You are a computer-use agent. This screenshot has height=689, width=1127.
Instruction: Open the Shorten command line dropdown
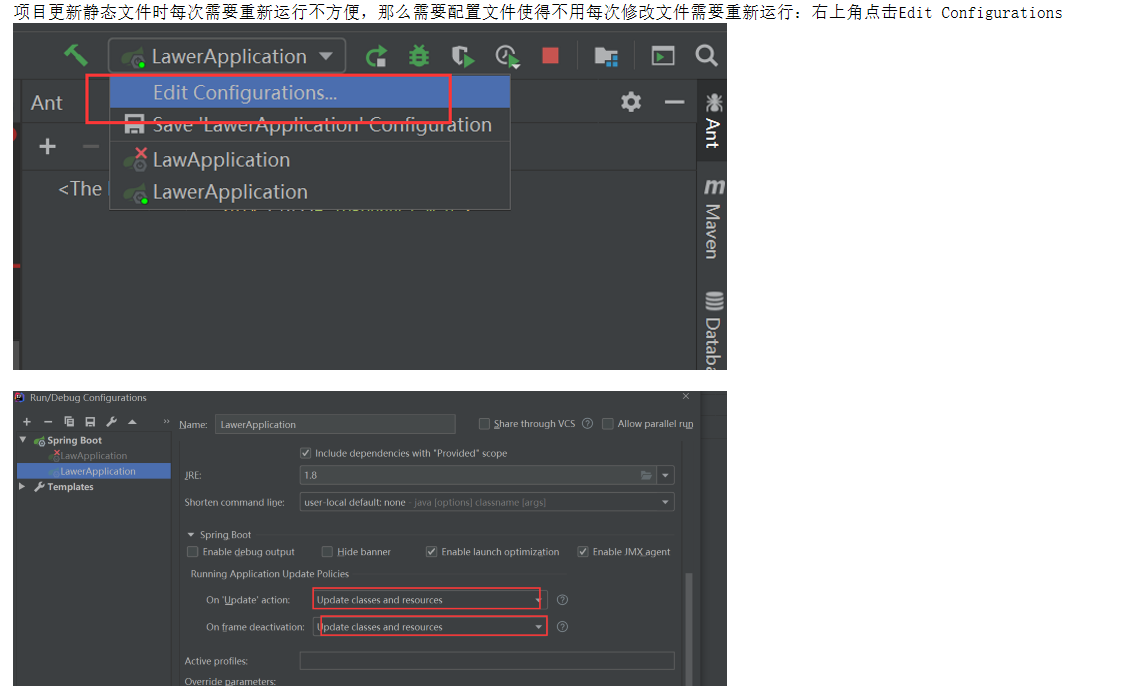[487, 502]
